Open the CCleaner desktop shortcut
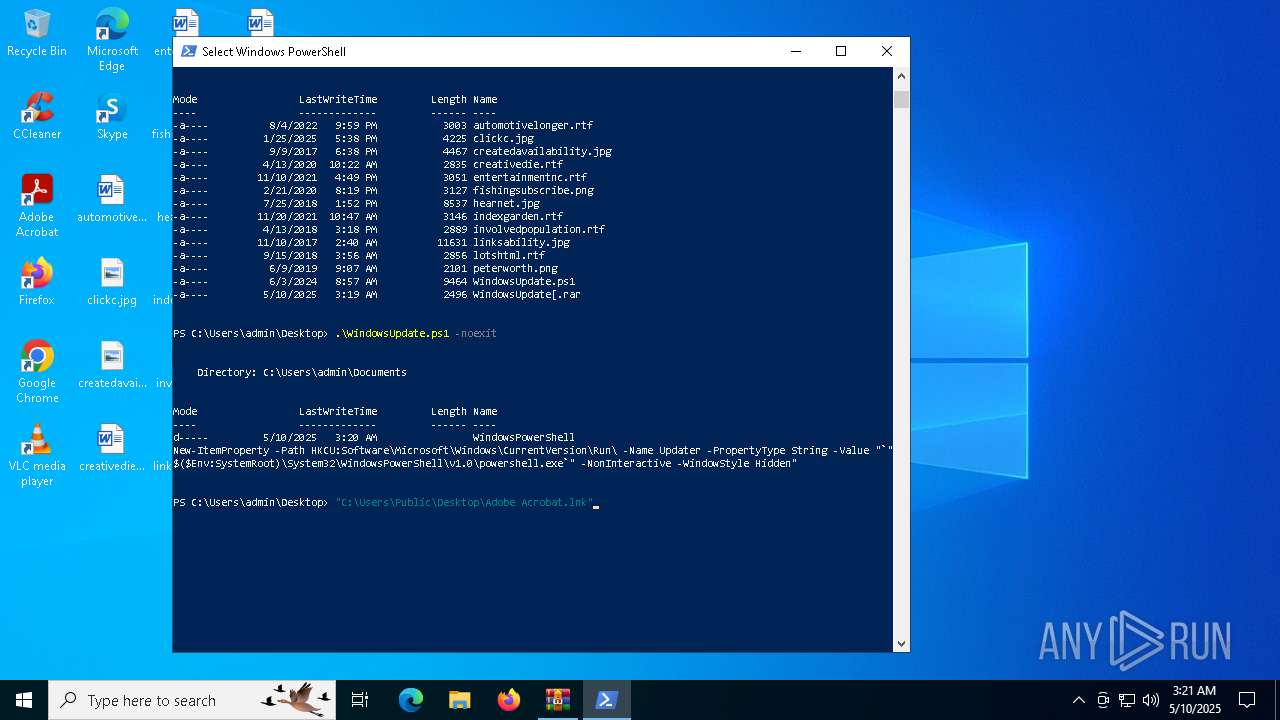The height and width of the screenshot is (720, 1280). click(37, 116)
